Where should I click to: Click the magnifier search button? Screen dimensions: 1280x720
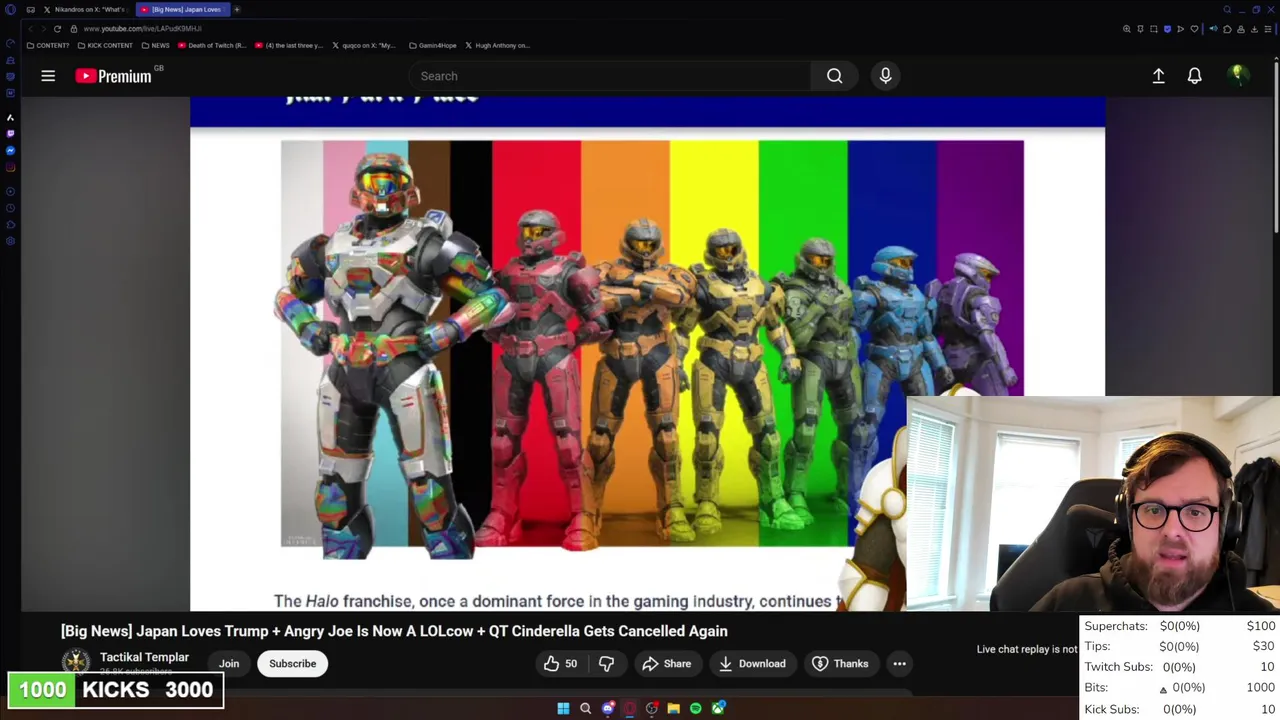834,76
